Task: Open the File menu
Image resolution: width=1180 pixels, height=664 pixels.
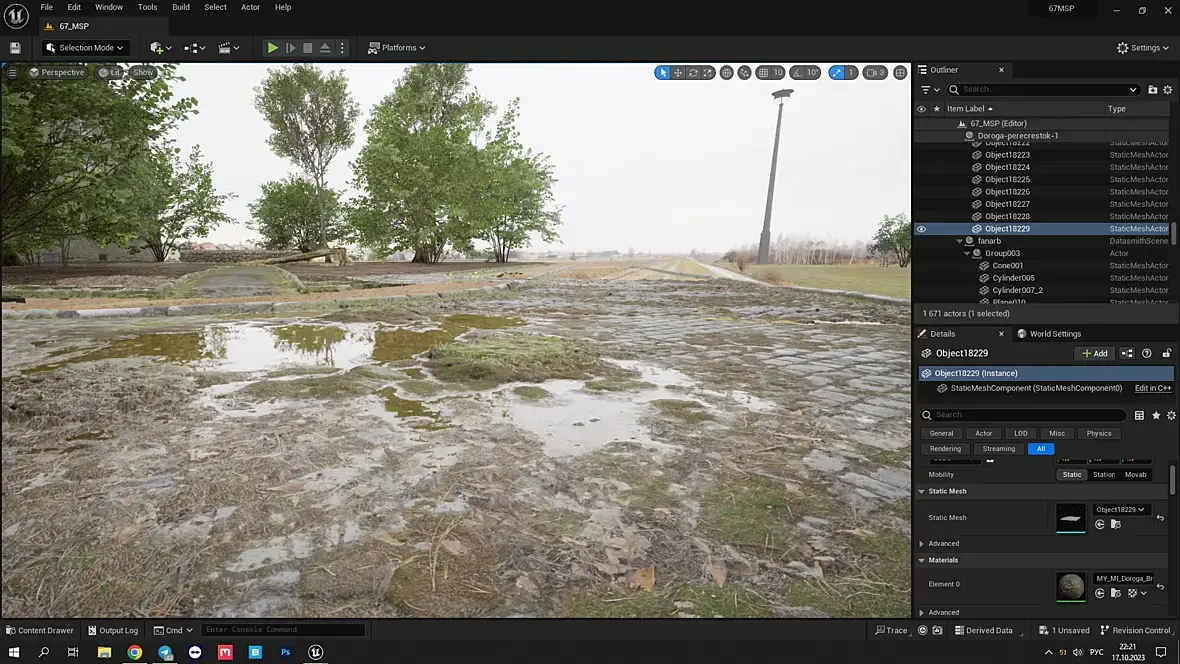Action: (x=47, y=7)
